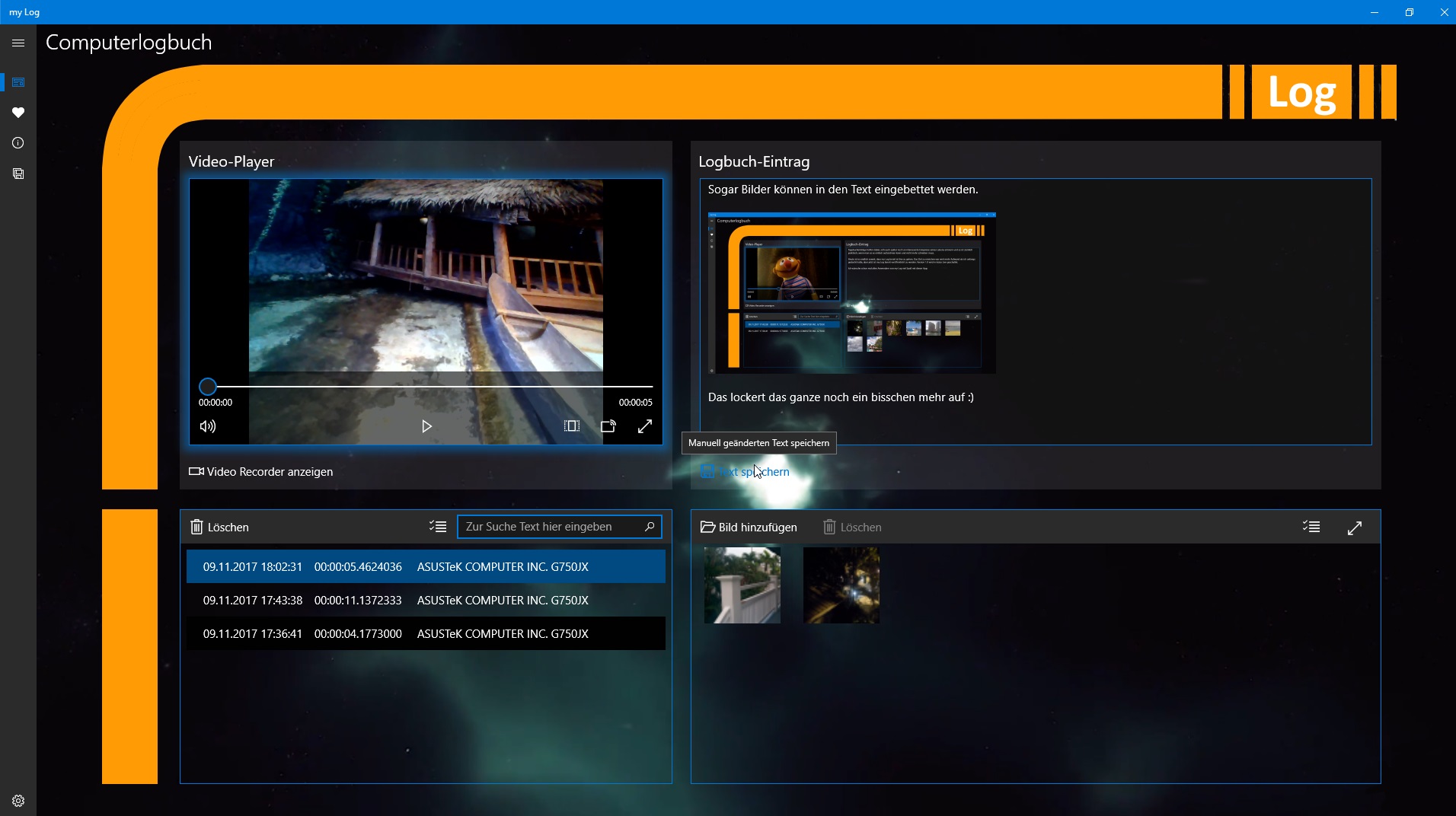1456x816 pixels.
Task: Toggle multi-select in image gallery
Action: pos(1311,528)
